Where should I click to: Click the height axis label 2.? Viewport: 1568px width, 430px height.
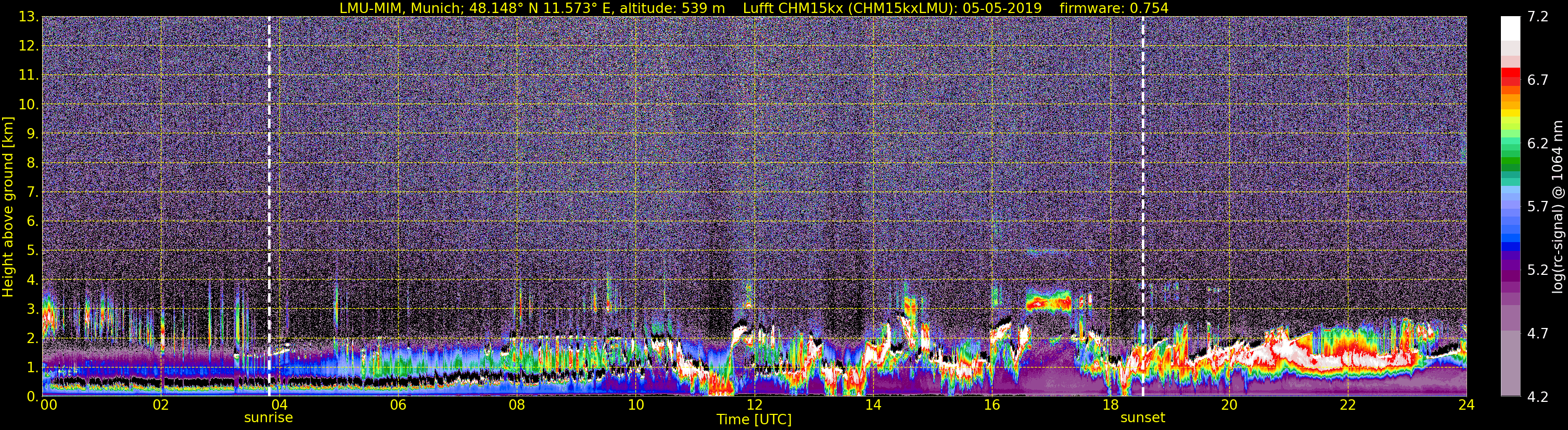pyautogui.click(x=32, y=338)
